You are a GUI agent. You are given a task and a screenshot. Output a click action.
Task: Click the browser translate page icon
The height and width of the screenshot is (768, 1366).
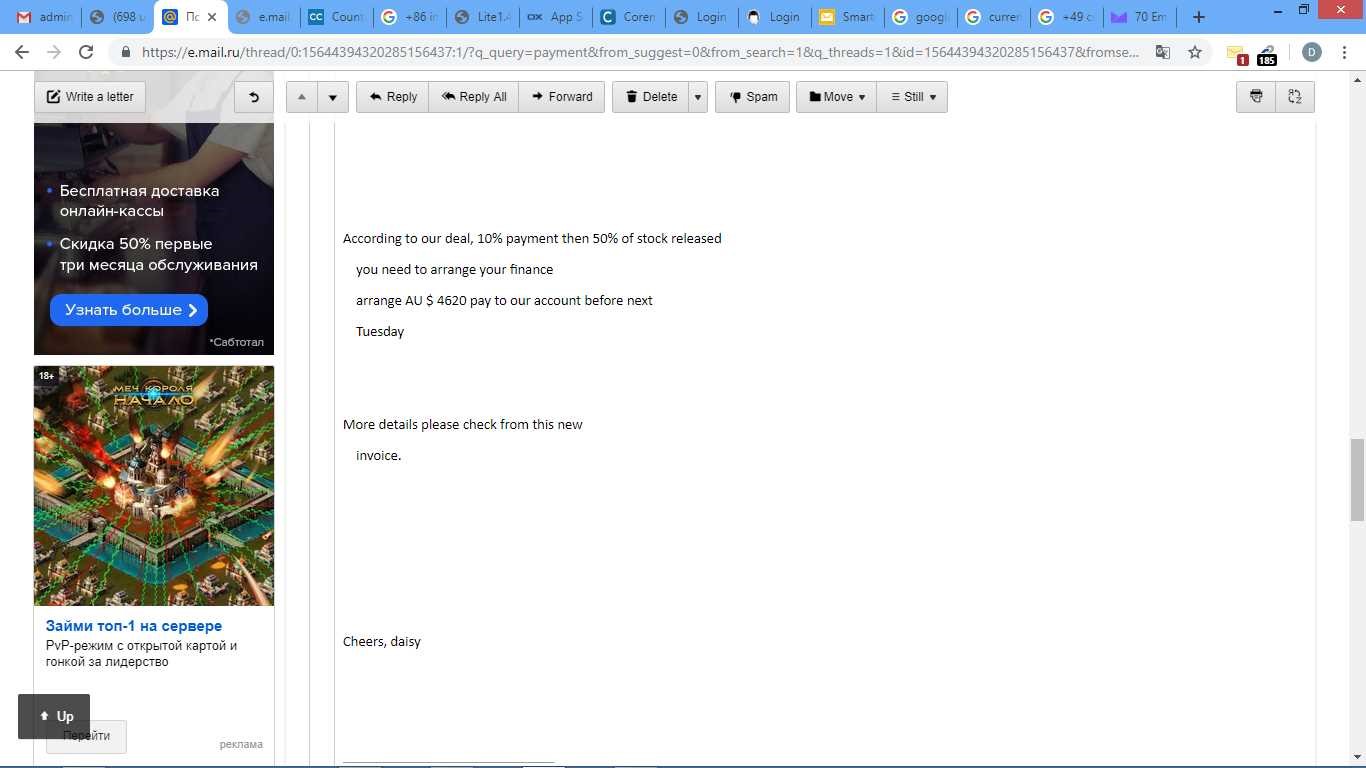(x=1163, y=52)
